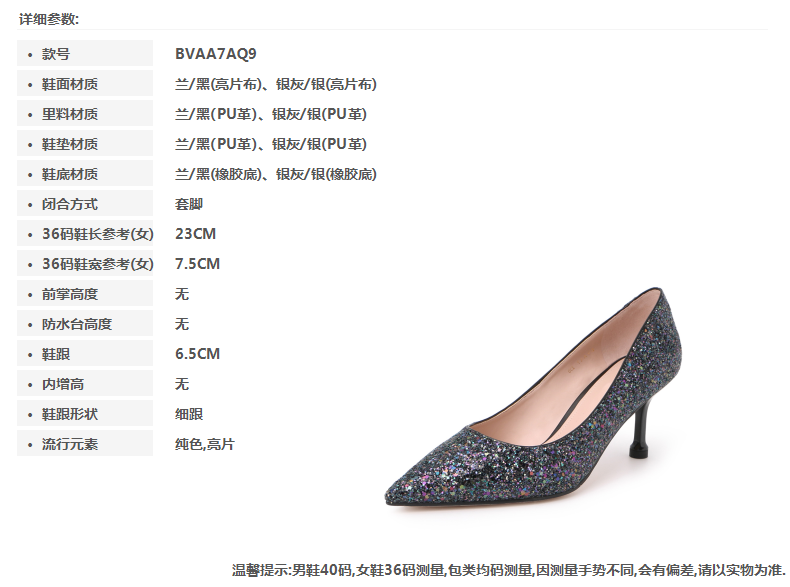Select the style number BVAA7AQ9 text
The height and width of the screenshot is (587, 790).
[x=216, y=54]
